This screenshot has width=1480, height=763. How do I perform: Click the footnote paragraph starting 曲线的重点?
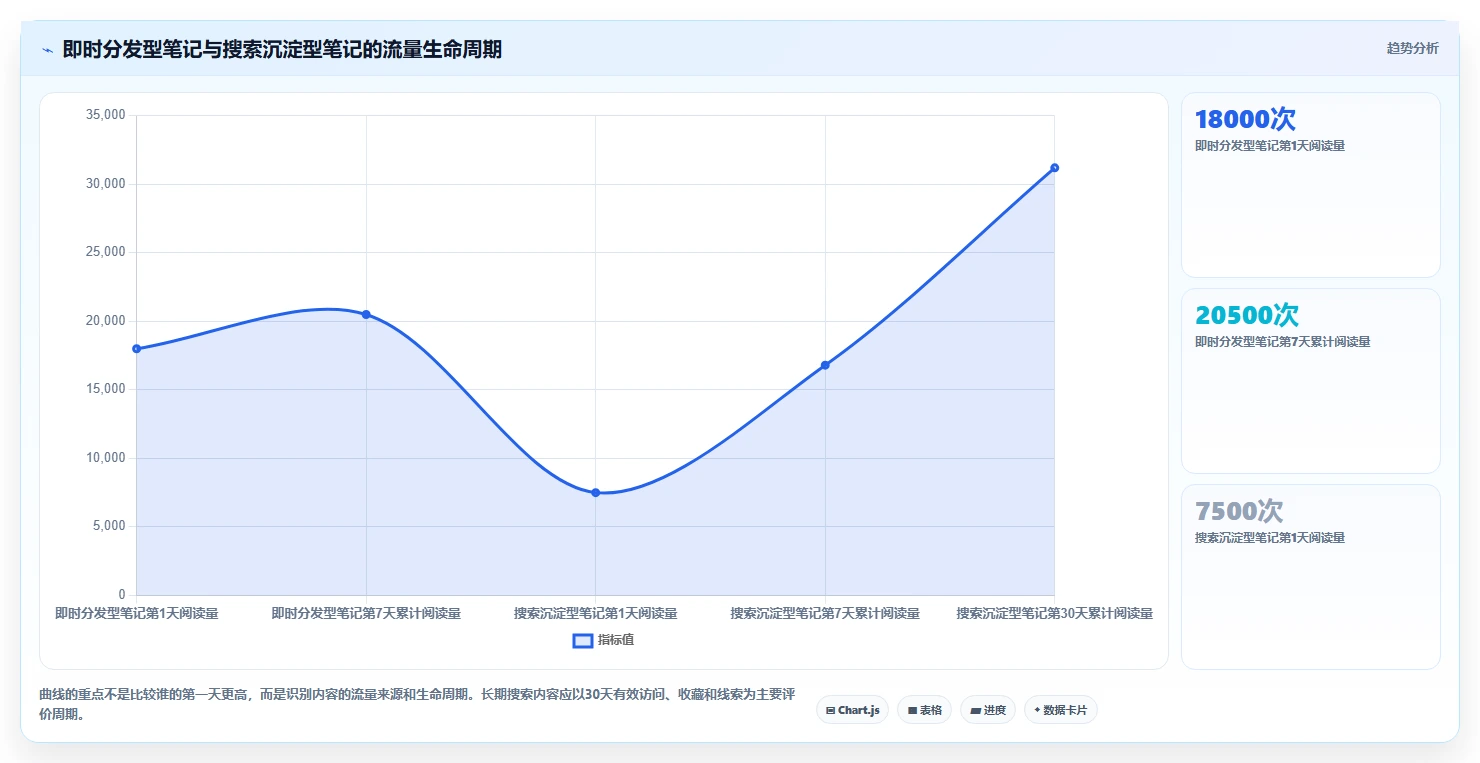point(417,705)
